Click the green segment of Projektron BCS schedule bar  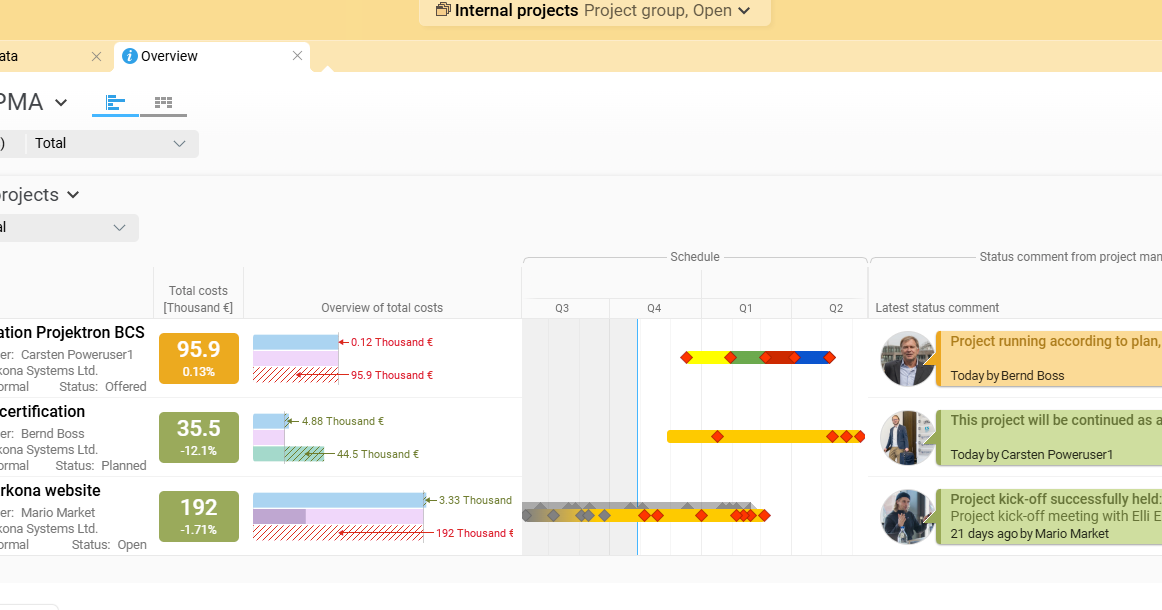pos(747,358)
